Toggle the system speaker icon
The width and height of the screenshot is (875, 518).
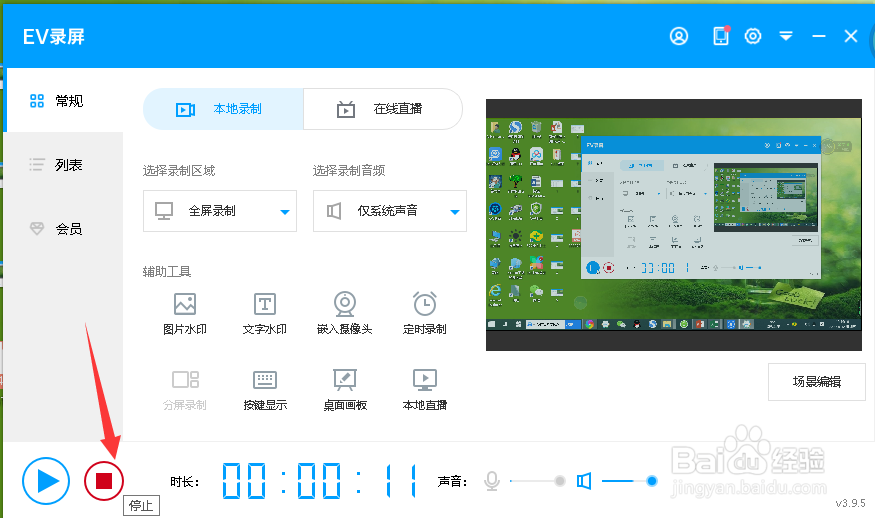click(x=584, y=481)
